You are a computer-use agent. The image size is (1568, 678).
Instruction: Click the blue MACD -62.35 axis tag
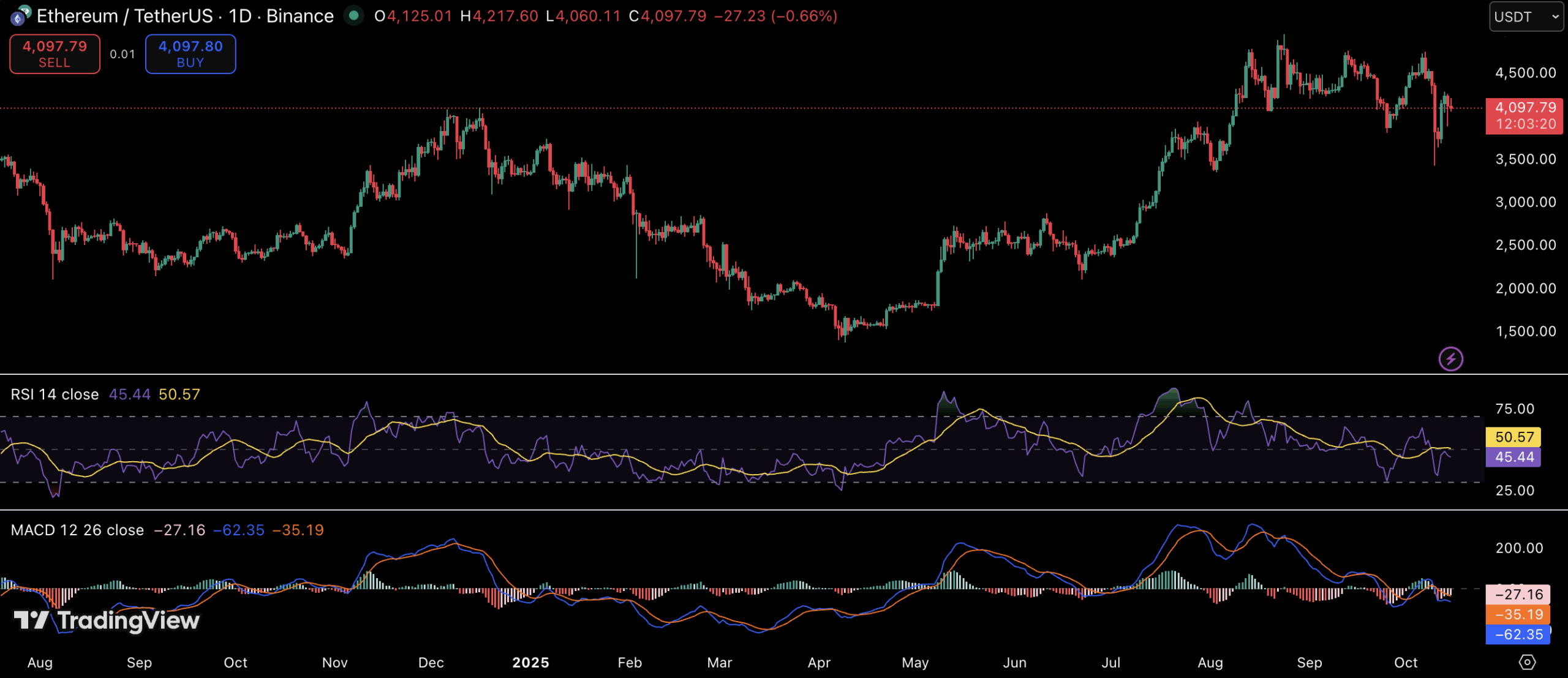[1518, 635]
